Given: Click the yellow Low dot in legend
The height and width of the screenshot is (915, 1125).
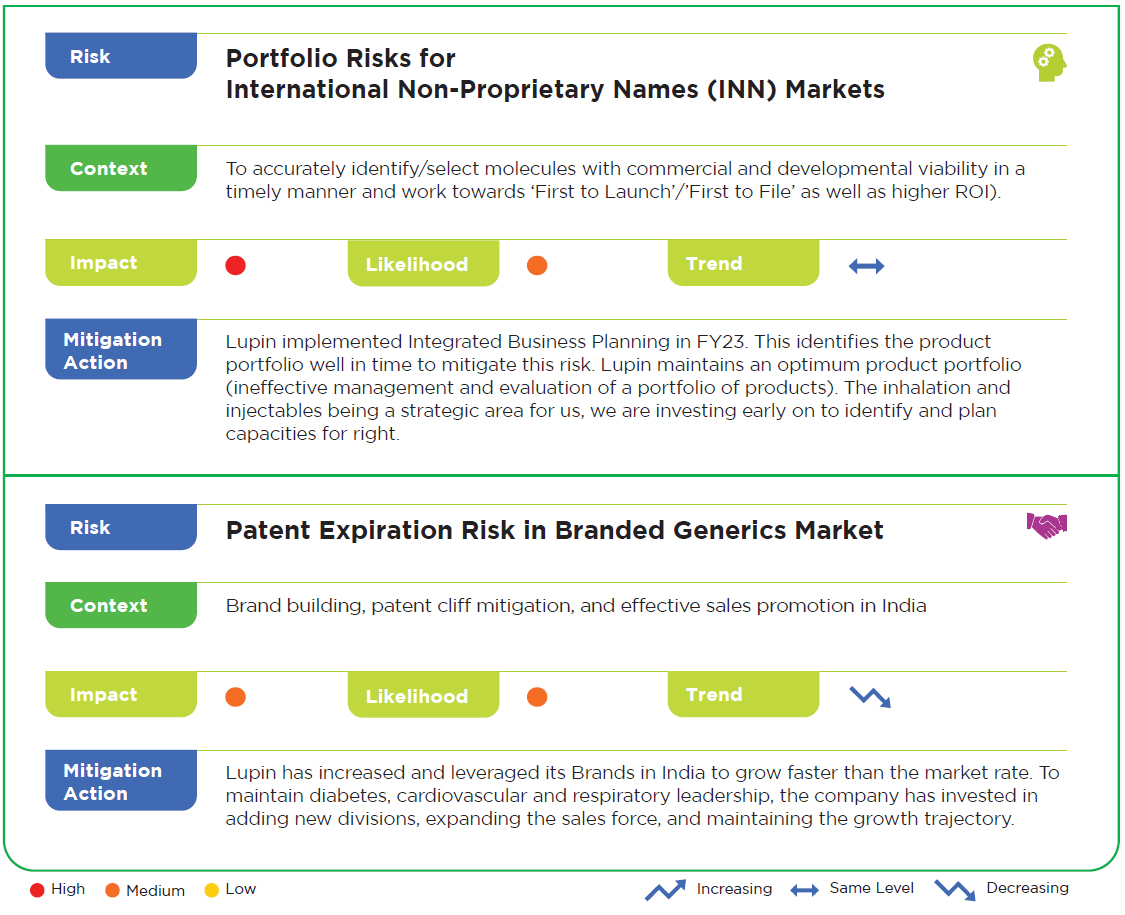Looking at the screenshot, I should 211,890.
